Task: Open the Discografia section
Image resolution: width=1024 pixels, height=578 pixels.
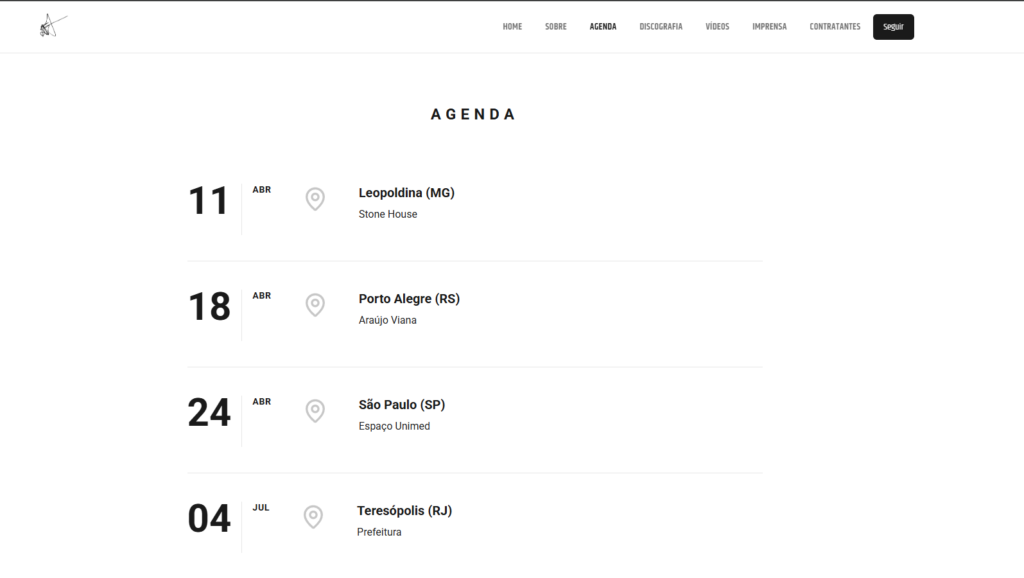Action: pos(661,27)
